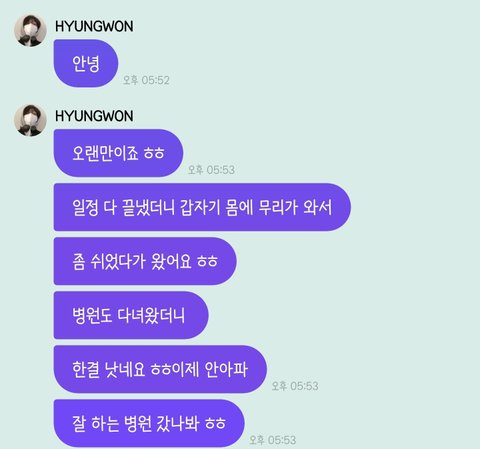This screenshot has width=480, height=449.
Task: Tap the 좀 쉬었다가 왔어요 bubble
Action: click(x=145, y=261)
